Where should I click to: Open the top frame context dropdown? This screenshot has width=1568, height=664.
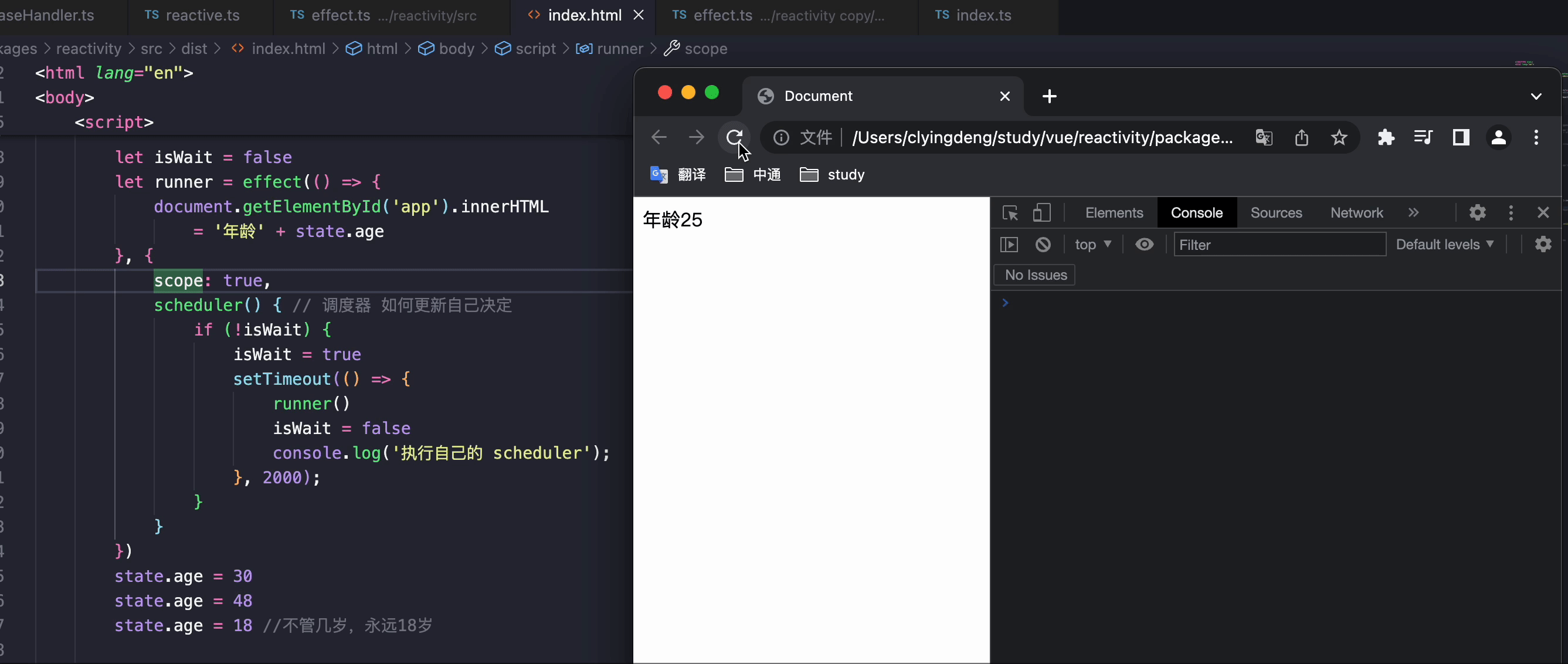tap(1092, 244)
